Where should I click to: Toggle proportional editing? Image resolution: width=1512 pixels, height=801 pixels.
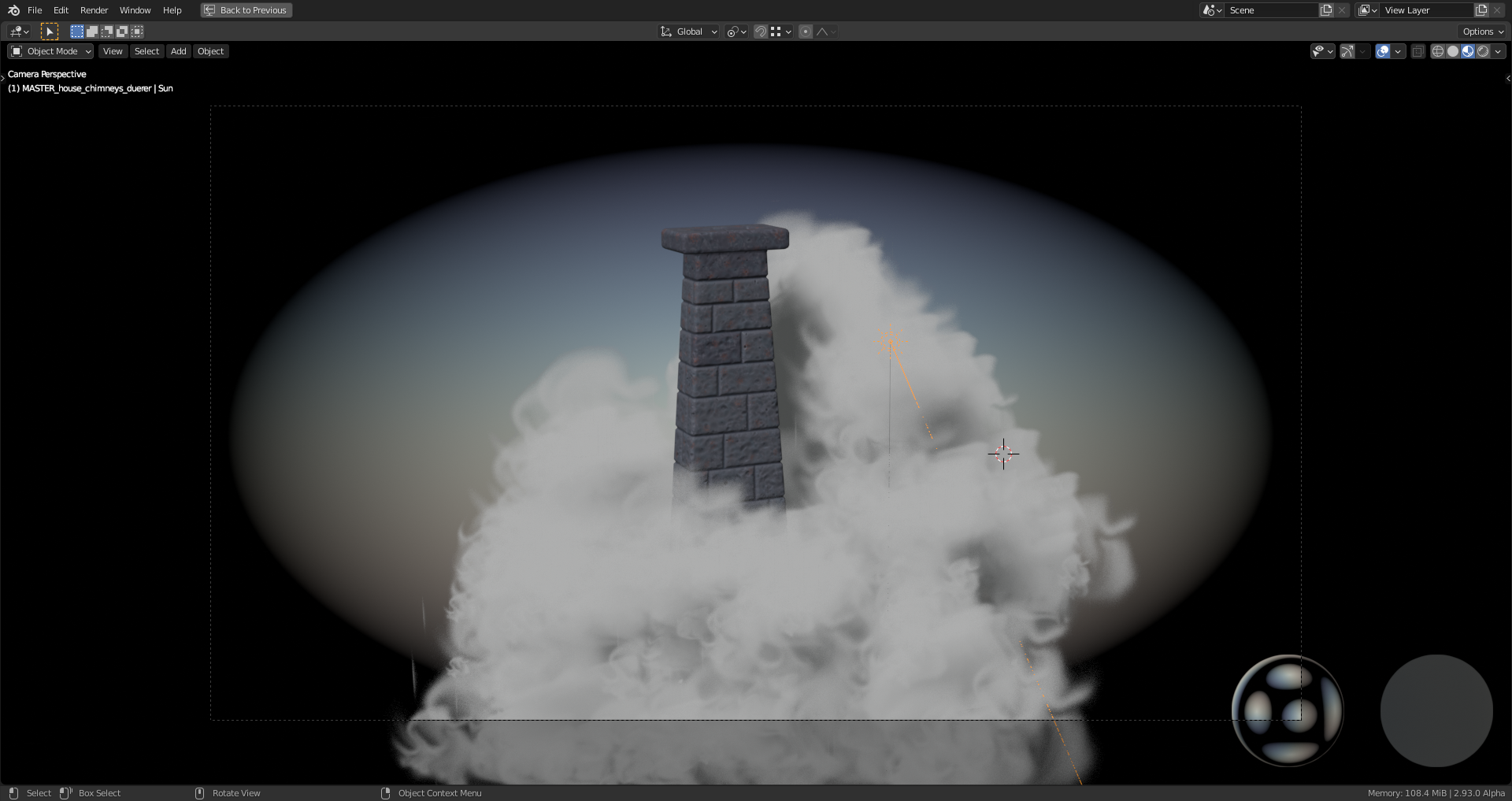(805, 32)
